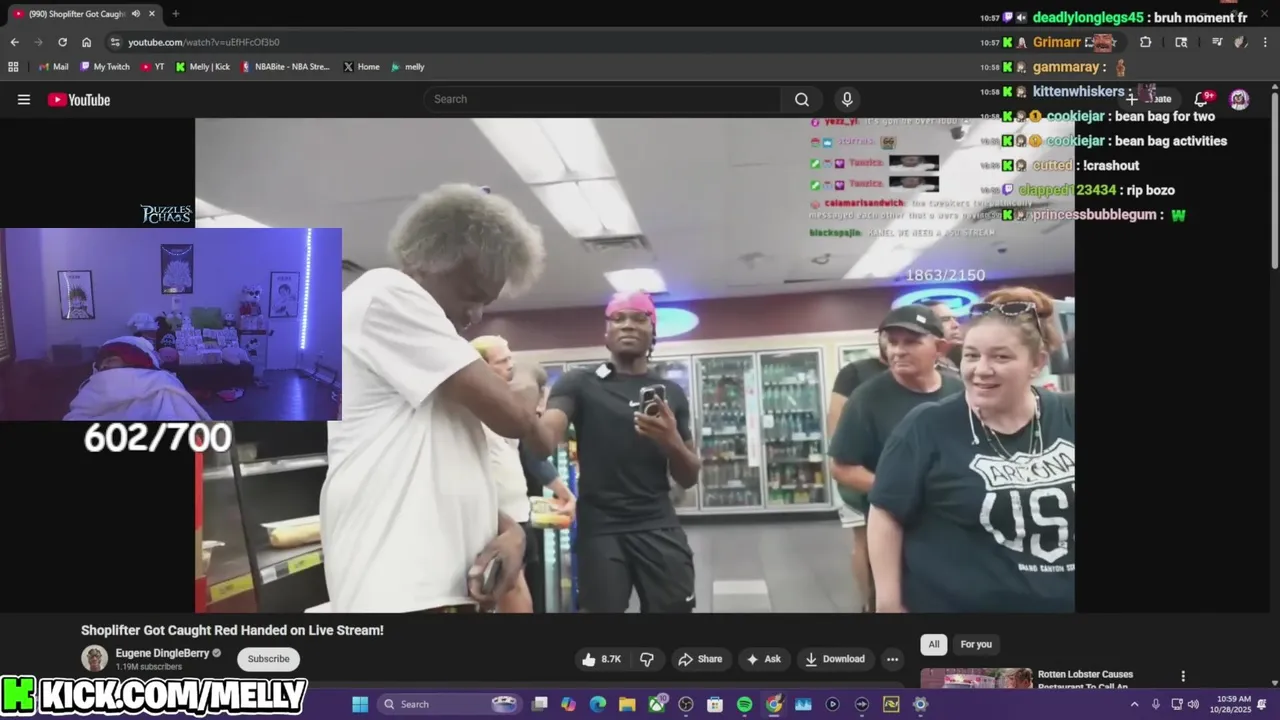Open more actions ellipsis below the video
This screenshot has width=1280, height=720.
(x=892, y=659)
